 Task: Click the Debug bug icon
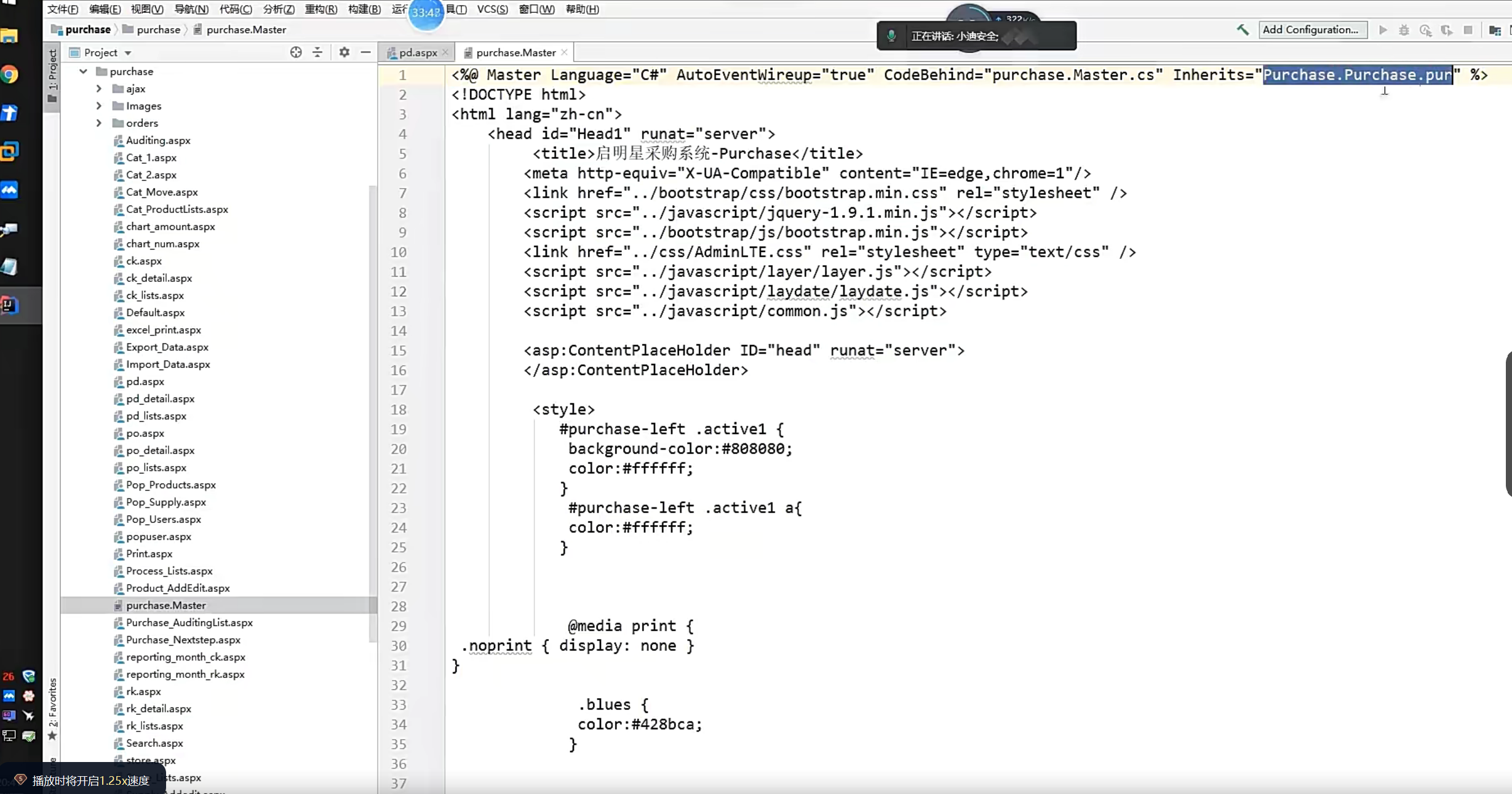(x=1404, y=30)
